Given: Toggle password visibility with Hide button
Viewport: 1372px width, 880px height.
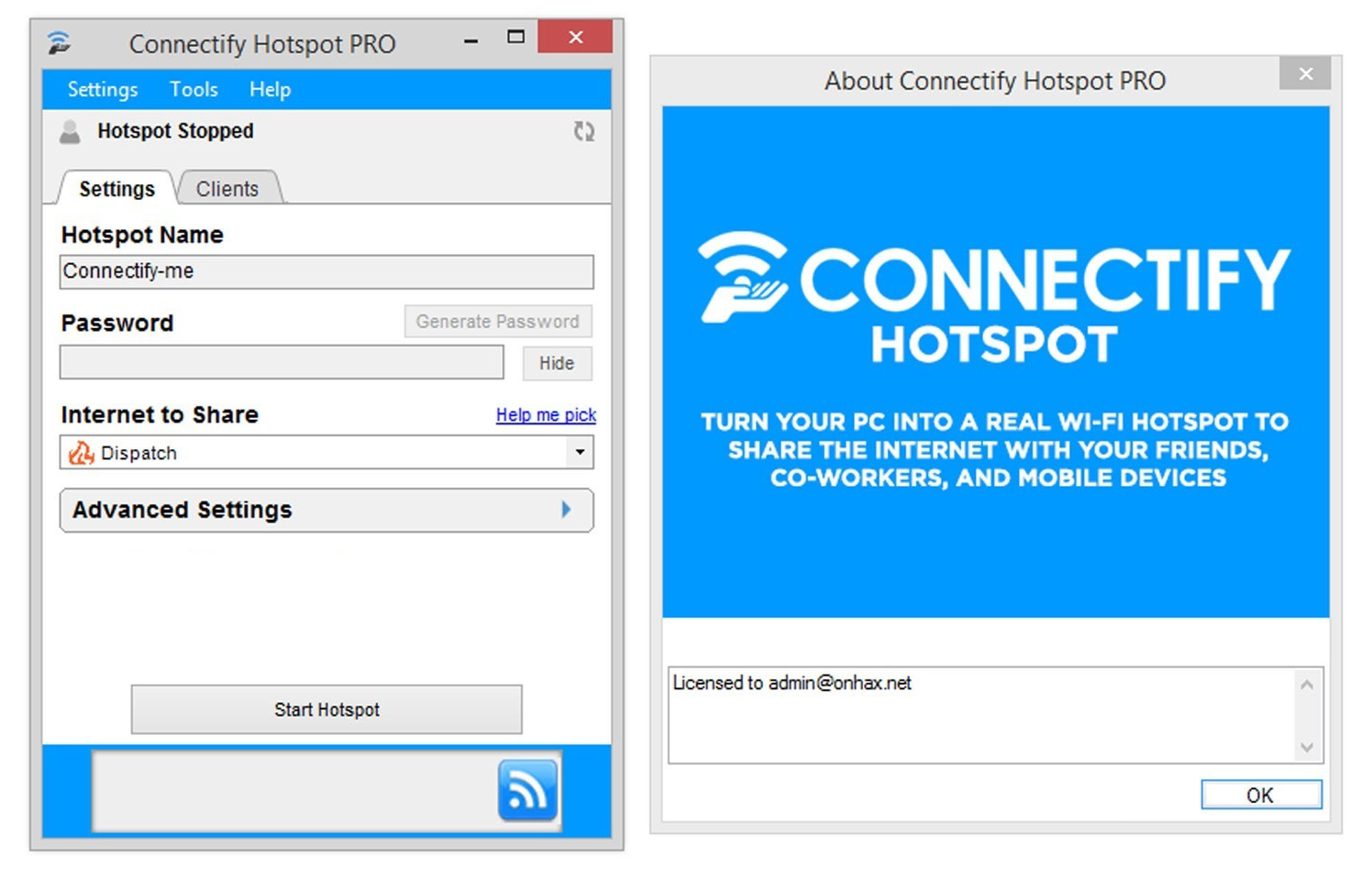Looking at the screenshot, I should click(557, 363).
